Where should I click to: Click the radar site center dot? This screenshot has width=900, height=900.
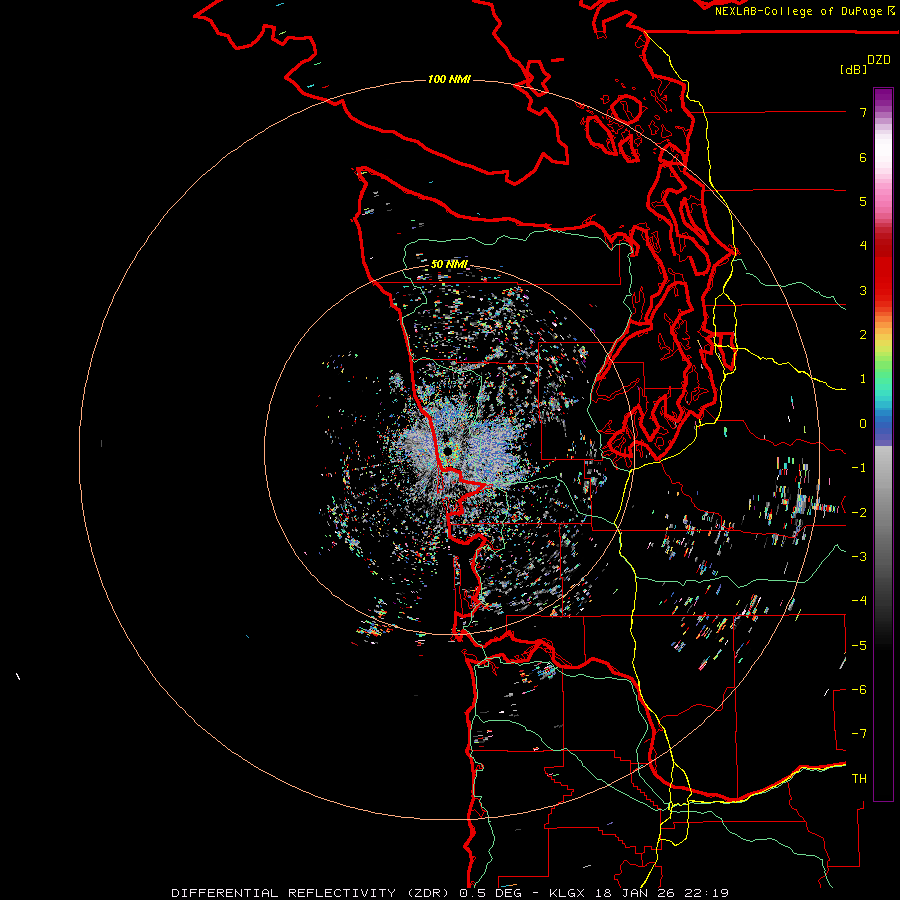coord(448,452)
